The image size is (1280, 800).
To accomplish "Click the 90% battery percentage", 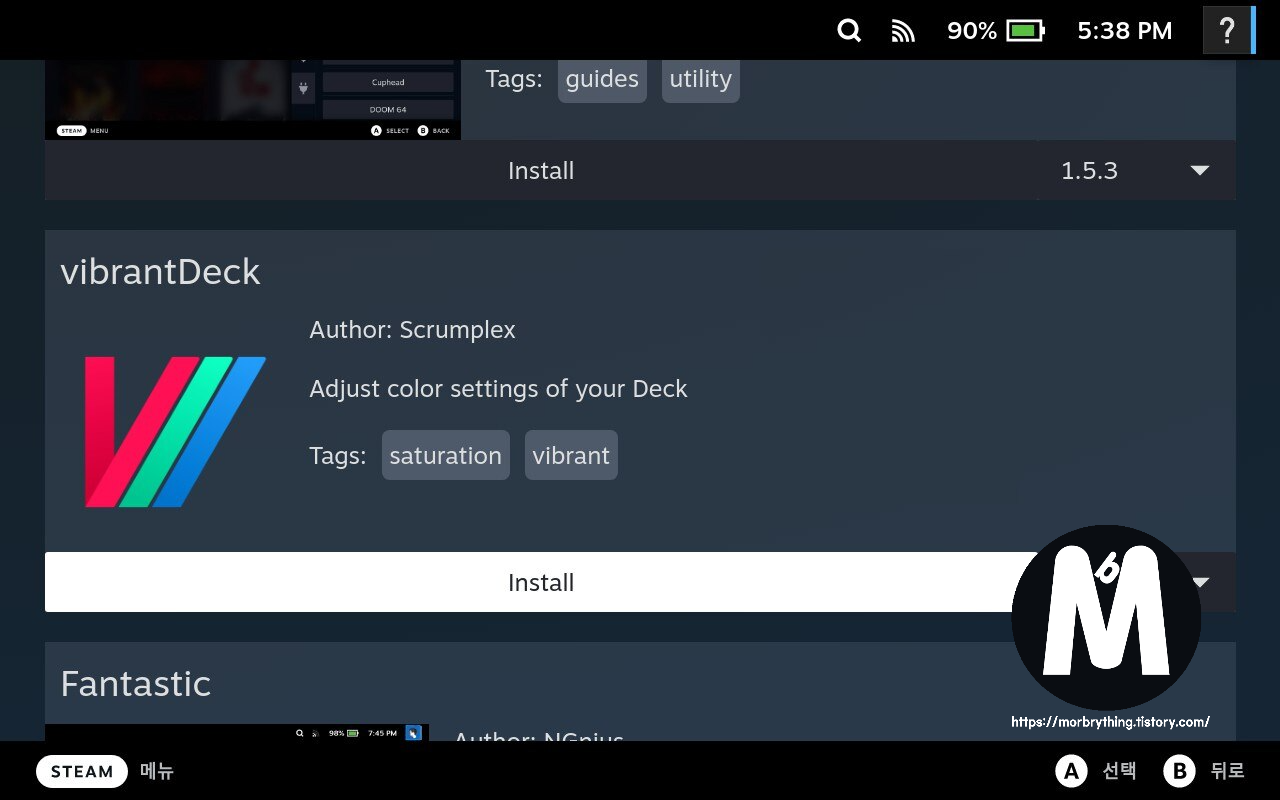I will coord(972,31).
